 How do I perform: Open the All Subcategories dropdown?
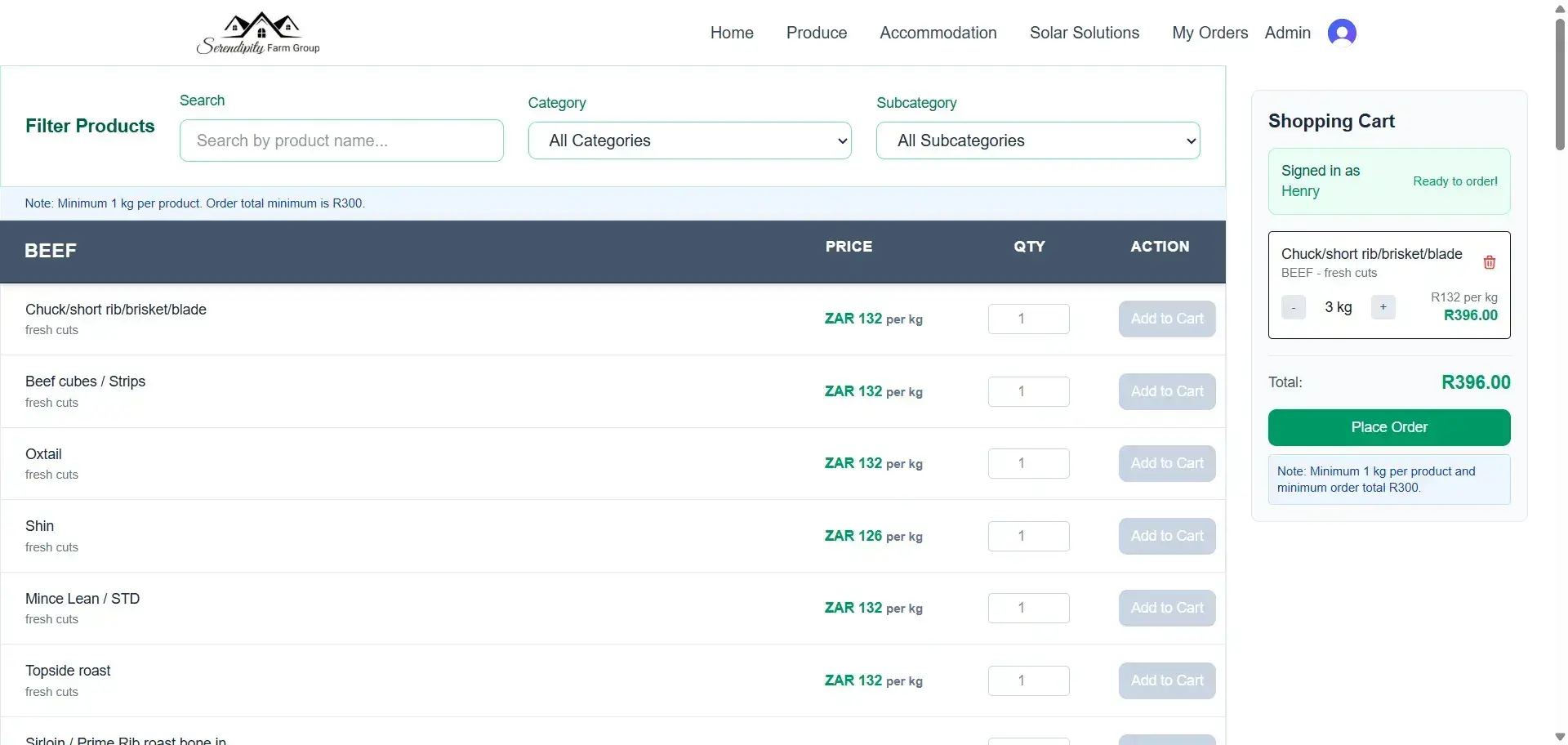click(x=1037, y=141)
